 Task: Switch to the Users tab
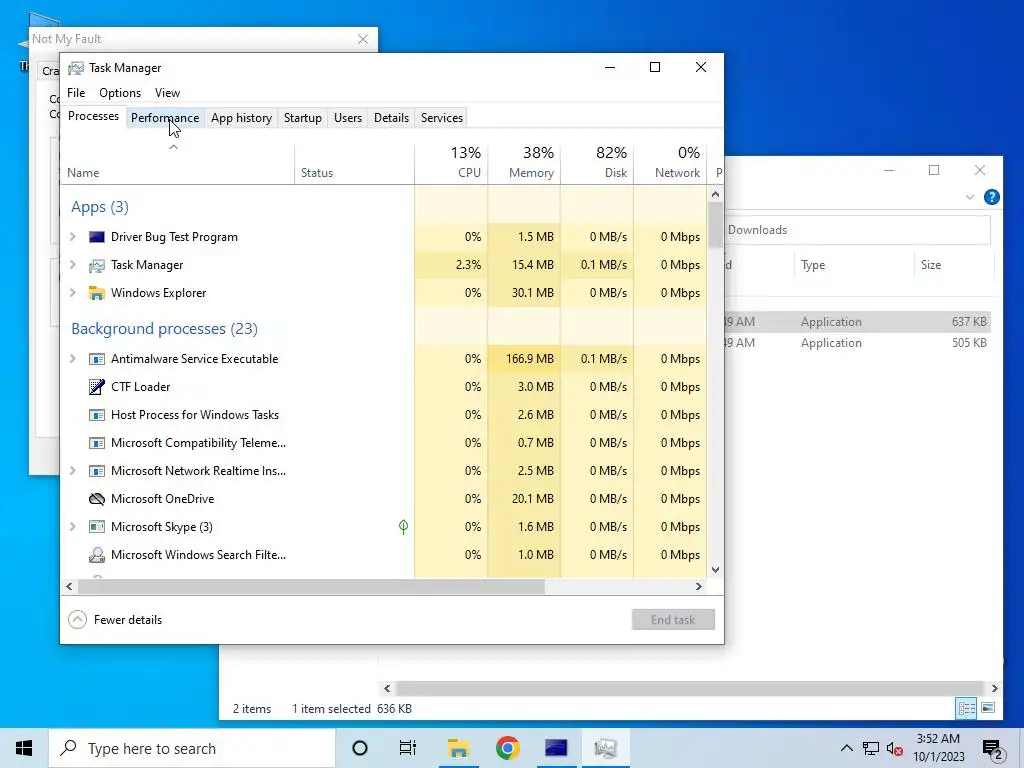click(x=348, y=118)
